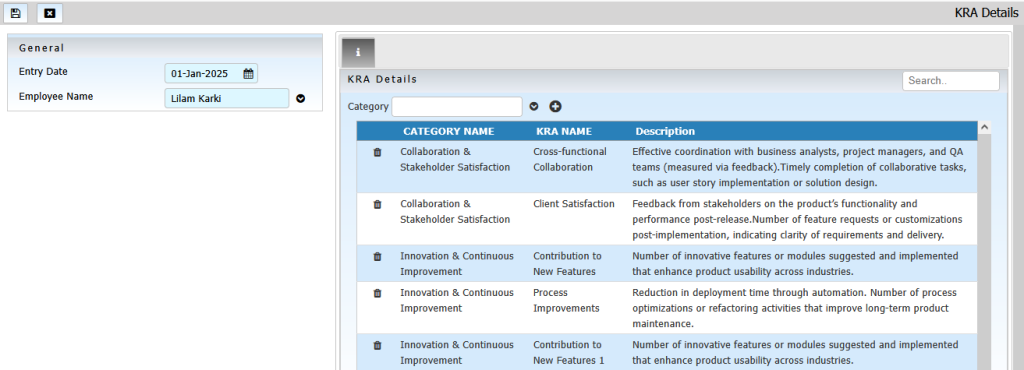Delete the Process Improvements row
The width and height of the screenshot is (1024, 370).
tap(377, 293)
